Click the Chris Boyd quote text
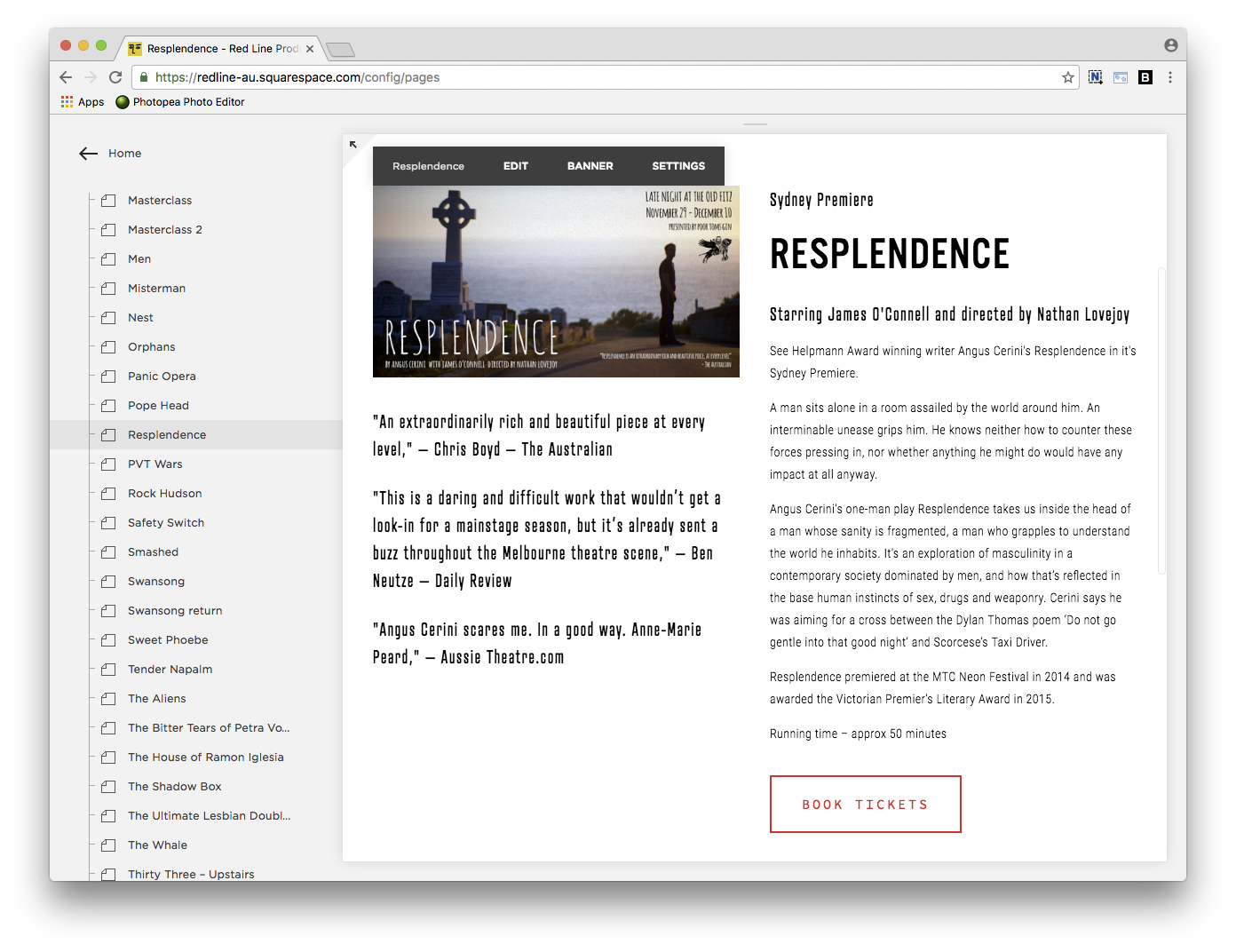 539,435
